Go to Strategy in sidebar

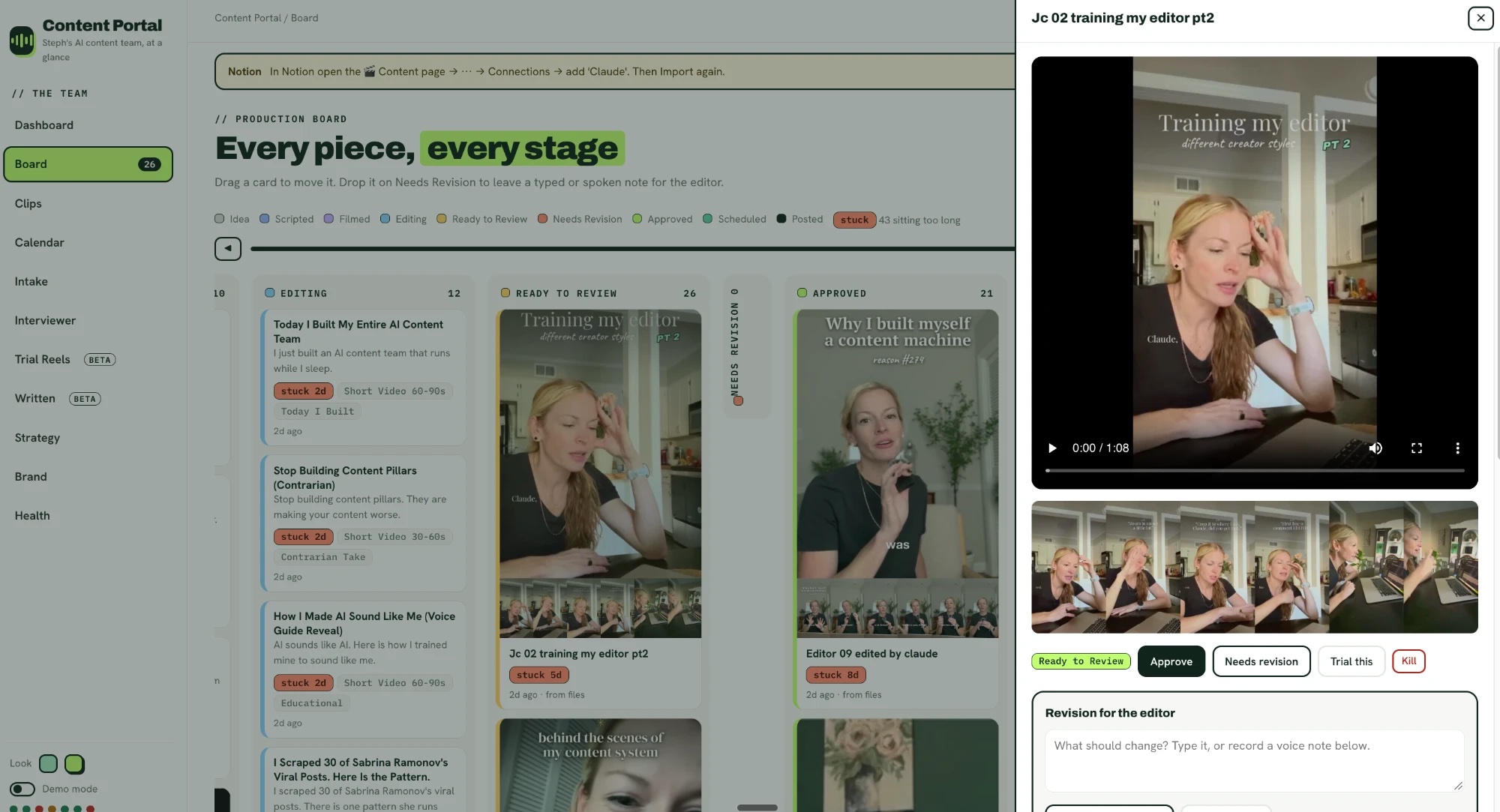[88, 438]
